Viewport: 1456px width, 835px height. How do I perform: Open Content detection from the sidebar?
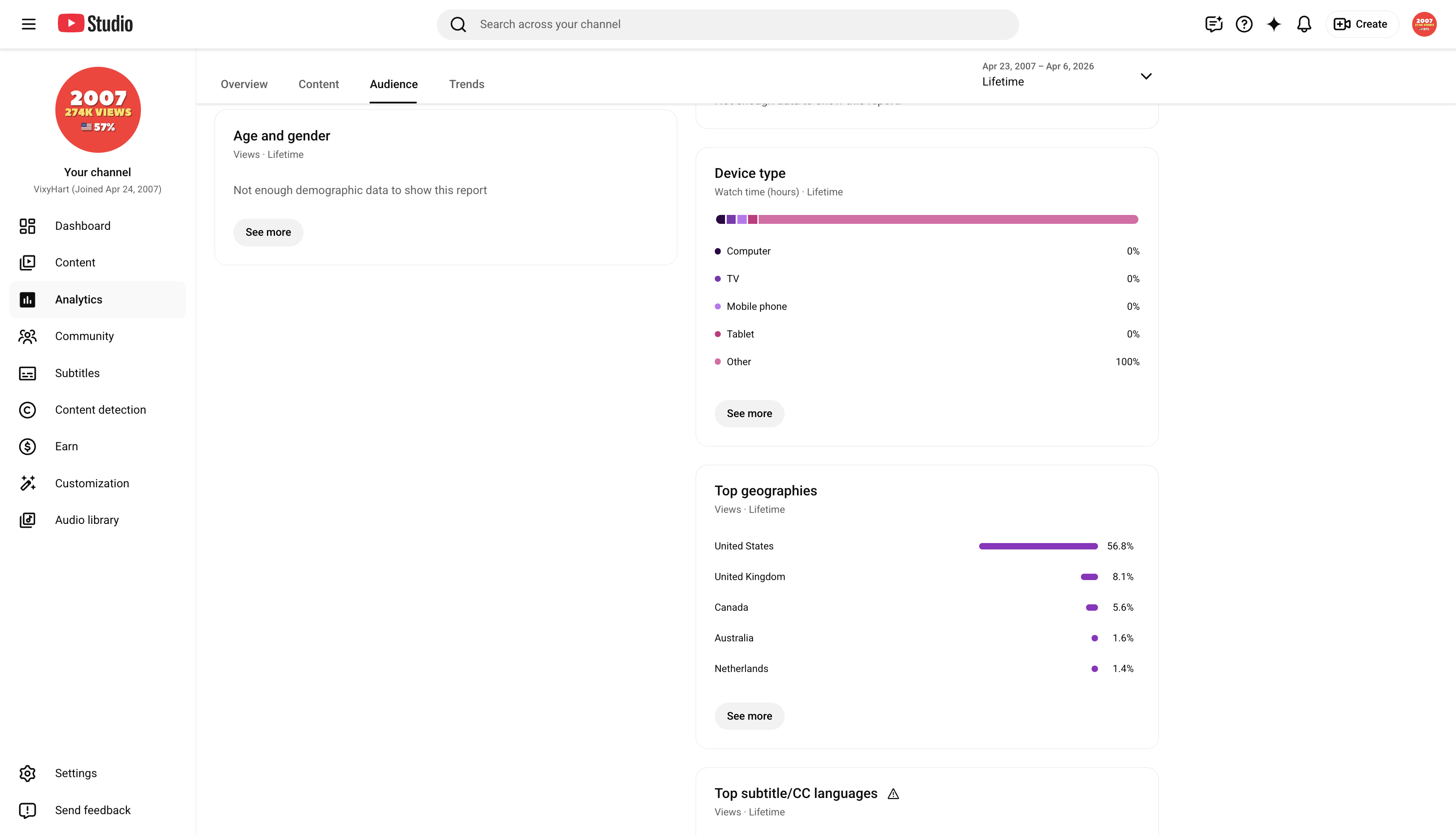97,410
